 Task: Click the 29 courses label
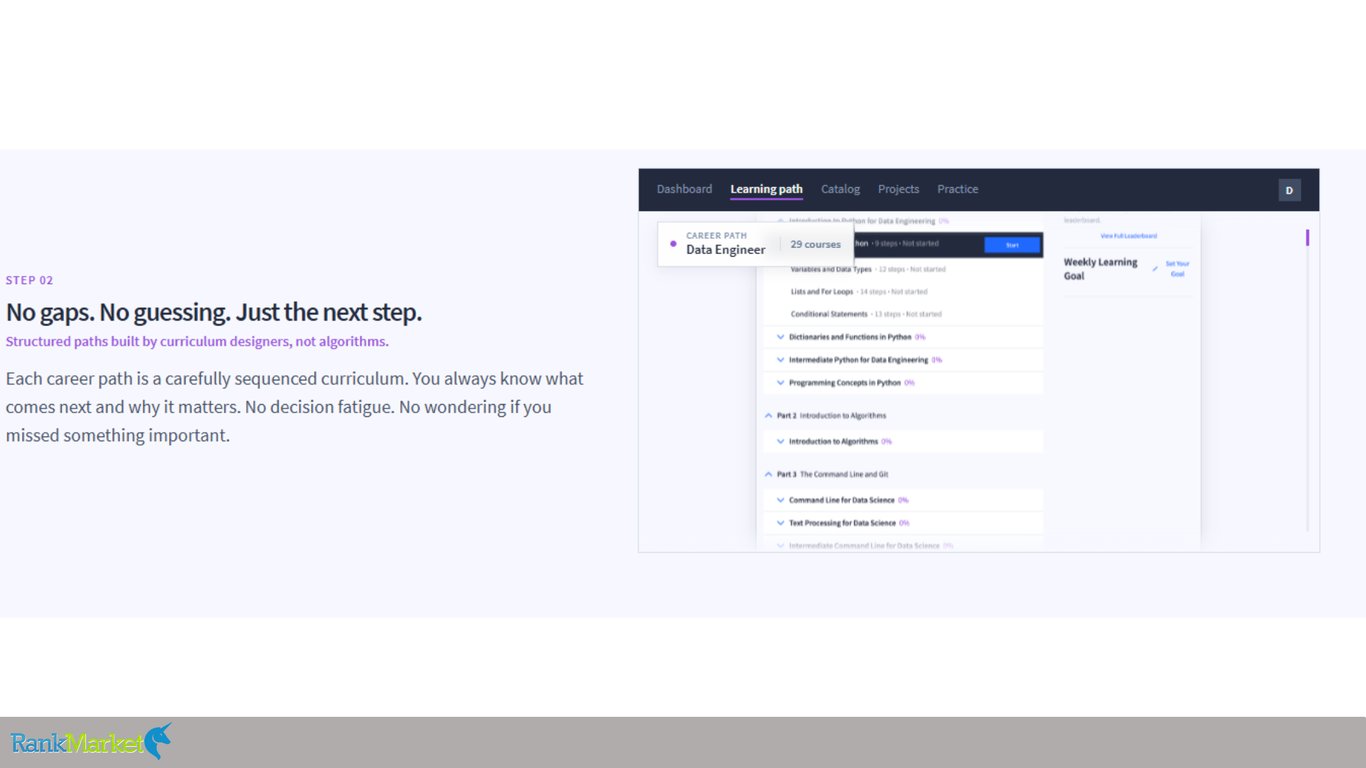point(815,244)
